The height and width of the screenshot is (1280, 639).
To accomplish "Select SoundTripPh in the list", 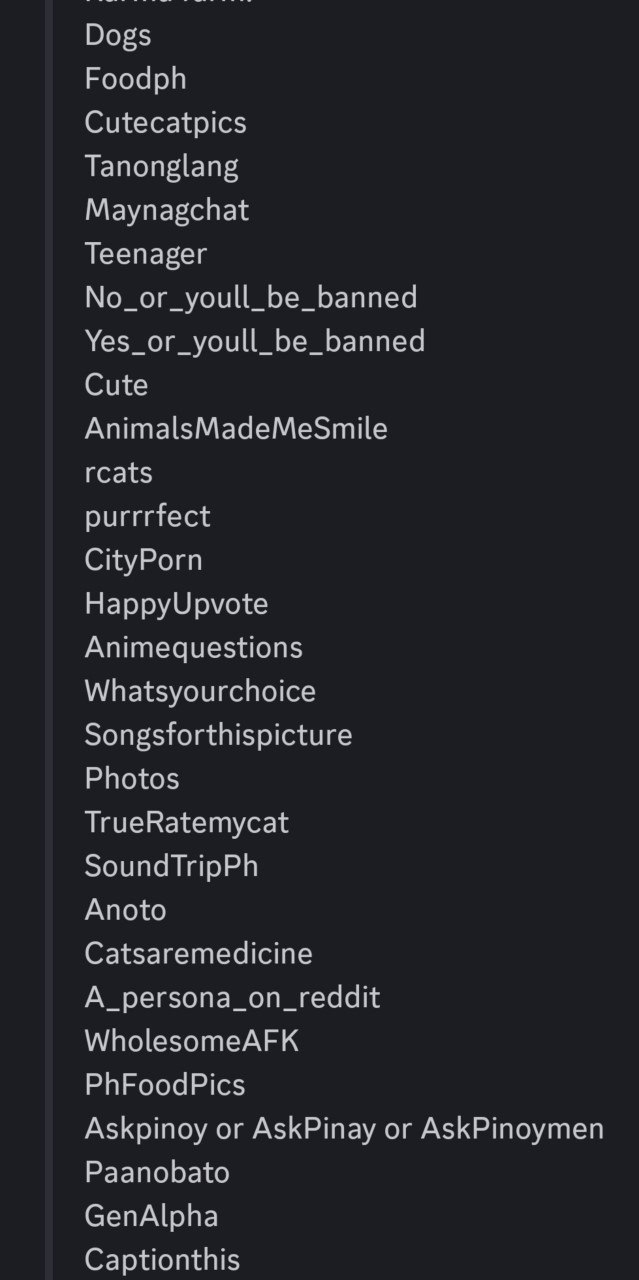I will [172, 866].
